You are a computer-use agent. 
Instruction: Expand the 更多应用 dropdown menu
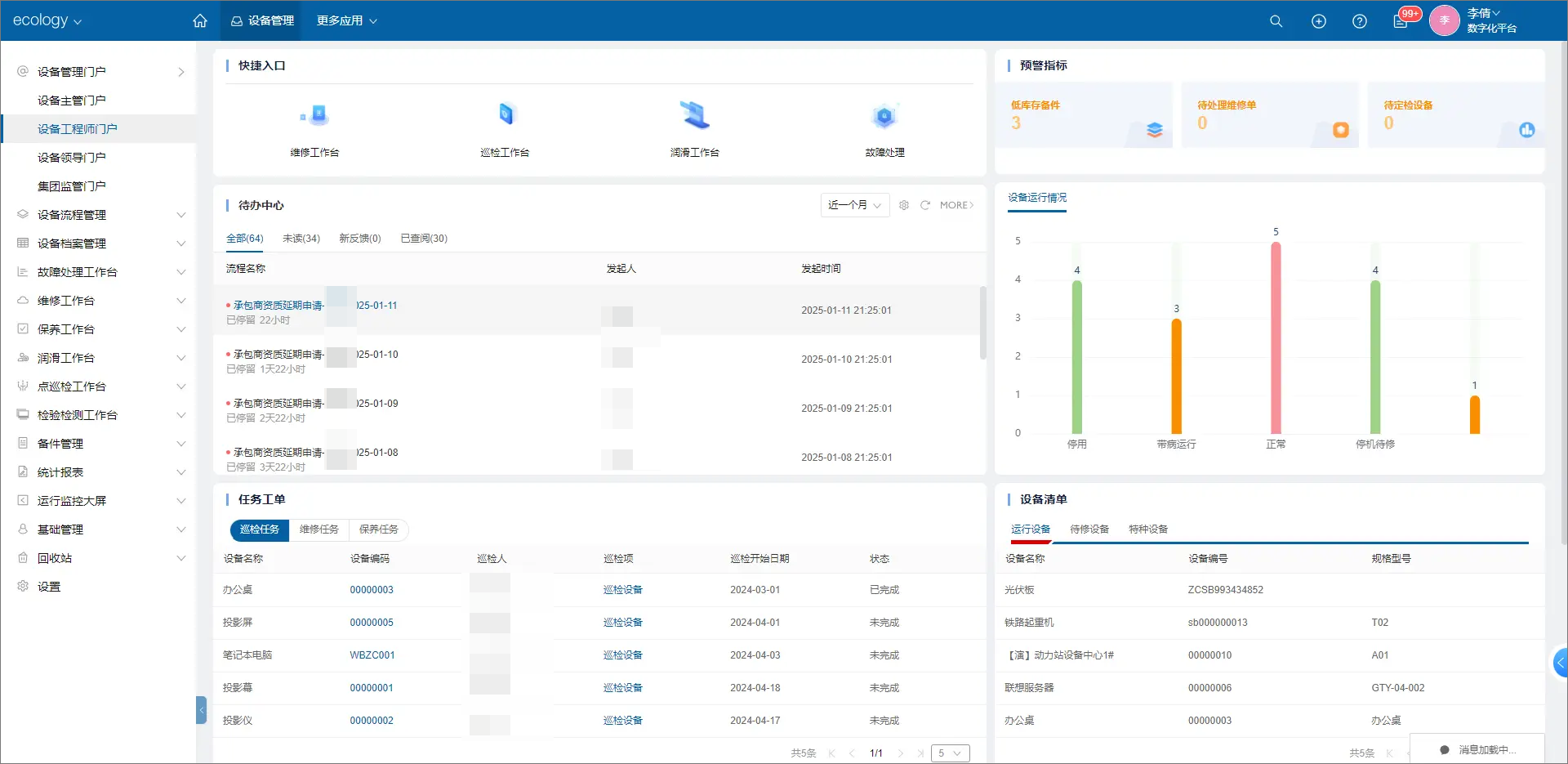click(x=347, y=20)
